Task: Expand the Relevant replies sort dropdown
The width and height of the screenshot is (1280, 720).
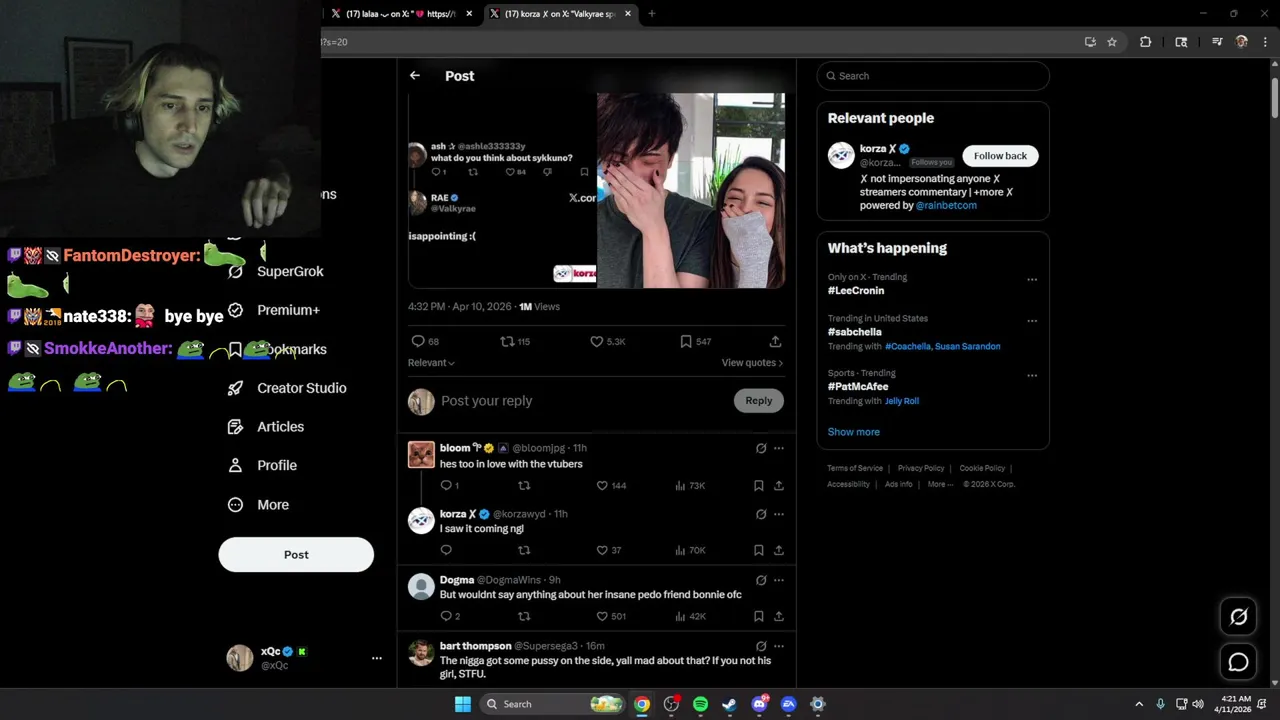Action: (431, 363)
